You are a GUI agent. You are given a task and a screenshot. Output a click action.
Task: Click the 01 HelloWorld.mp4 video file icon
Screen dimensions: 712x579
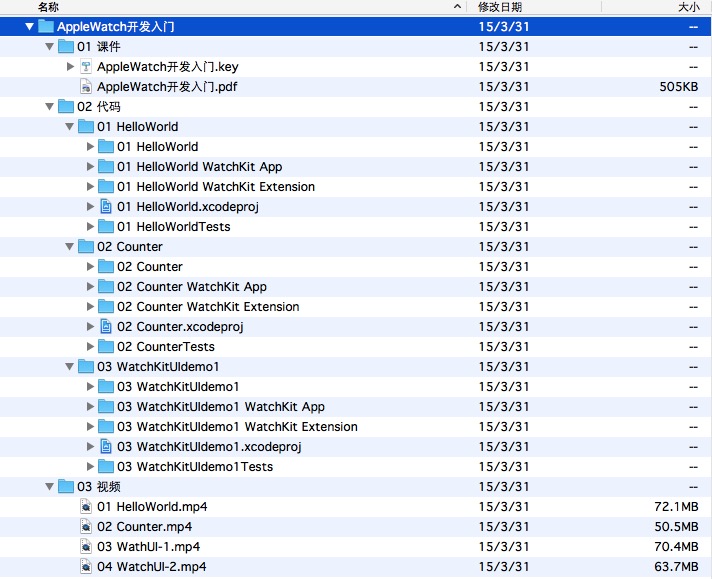pos(86,506)
